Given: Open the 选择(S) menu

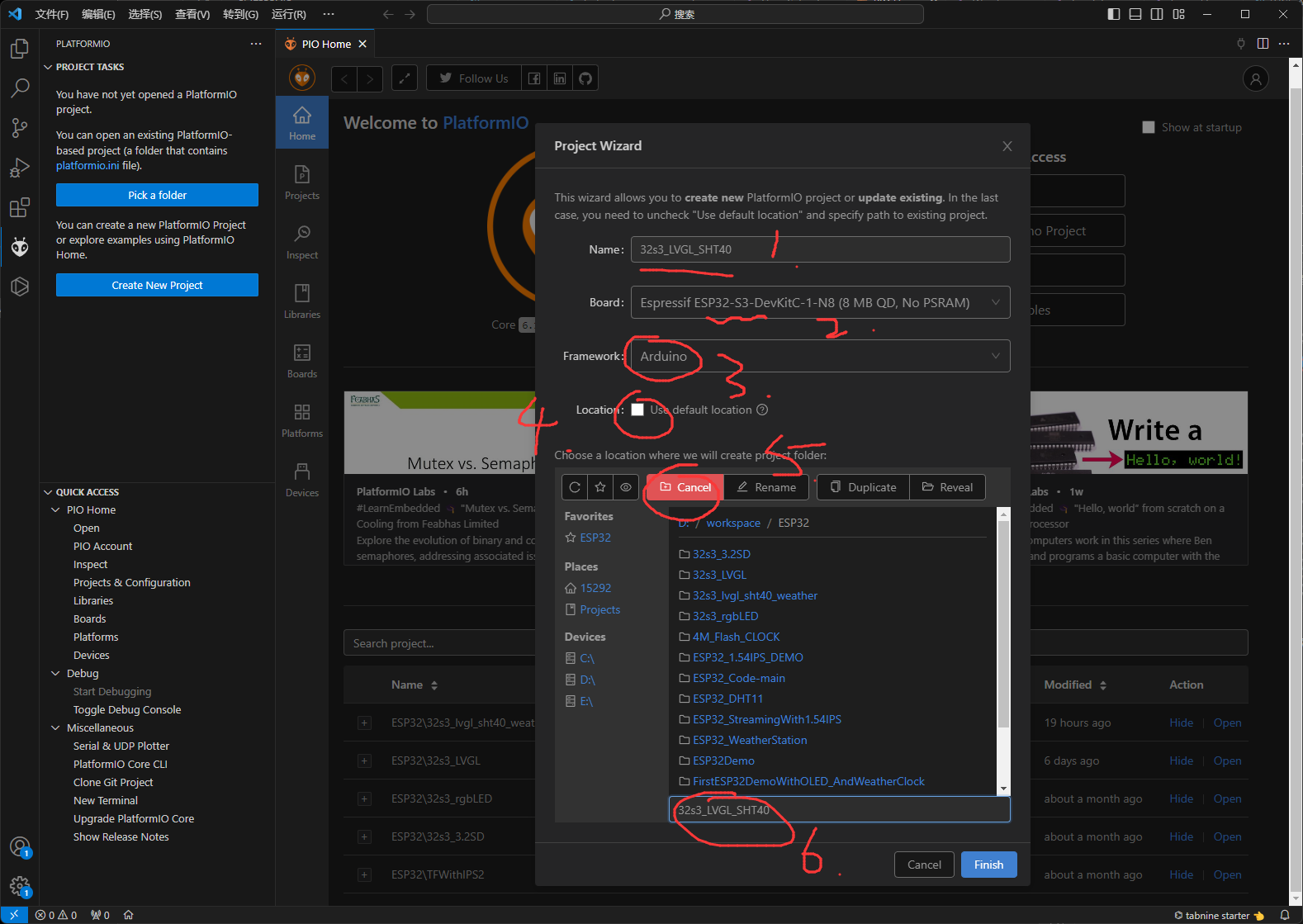Looking at the screenshot, I should [x=145, y=14].
